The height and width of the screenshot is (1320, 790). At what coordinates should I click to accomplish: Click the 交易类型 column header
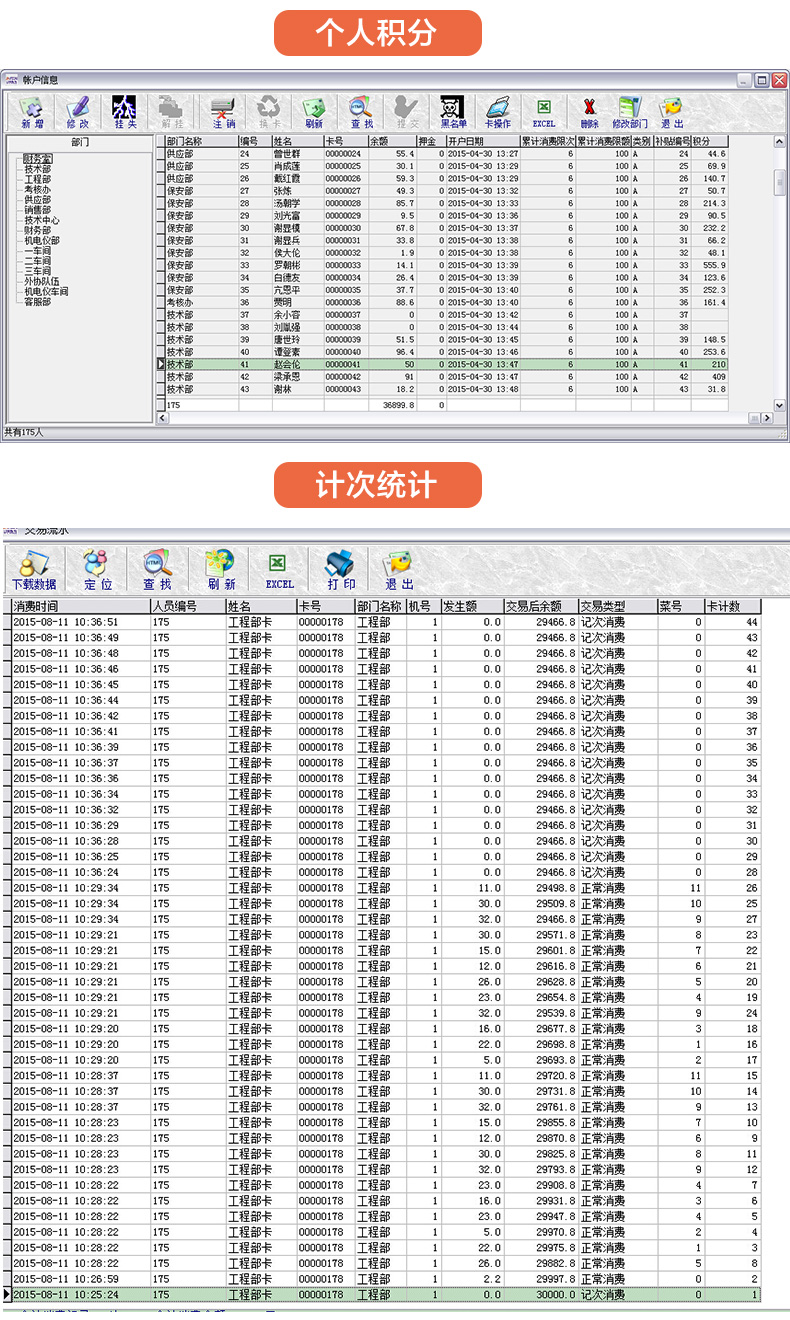point(615,606)
